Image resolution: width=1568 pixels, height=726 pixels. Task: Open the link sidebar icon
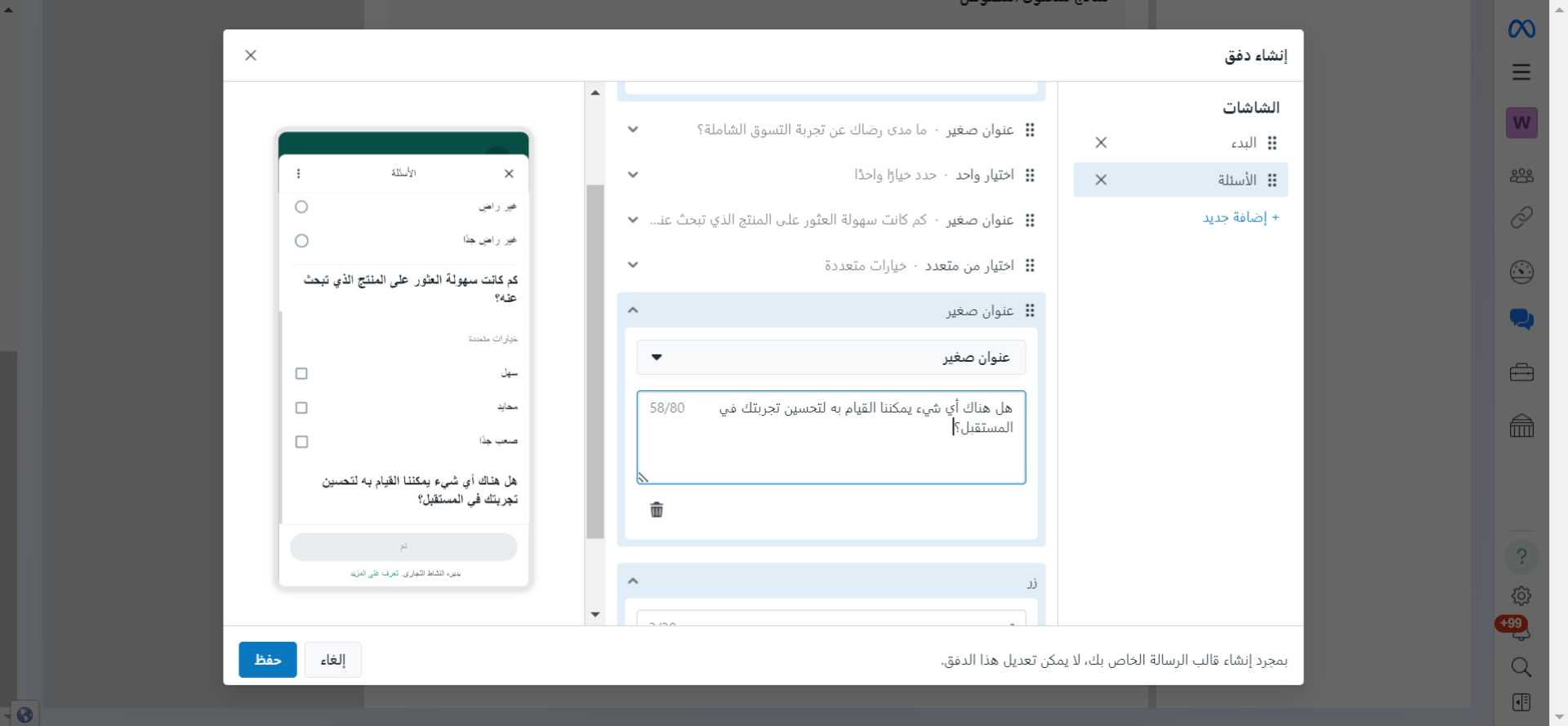pyautogui.click(x=1521, y=217)
